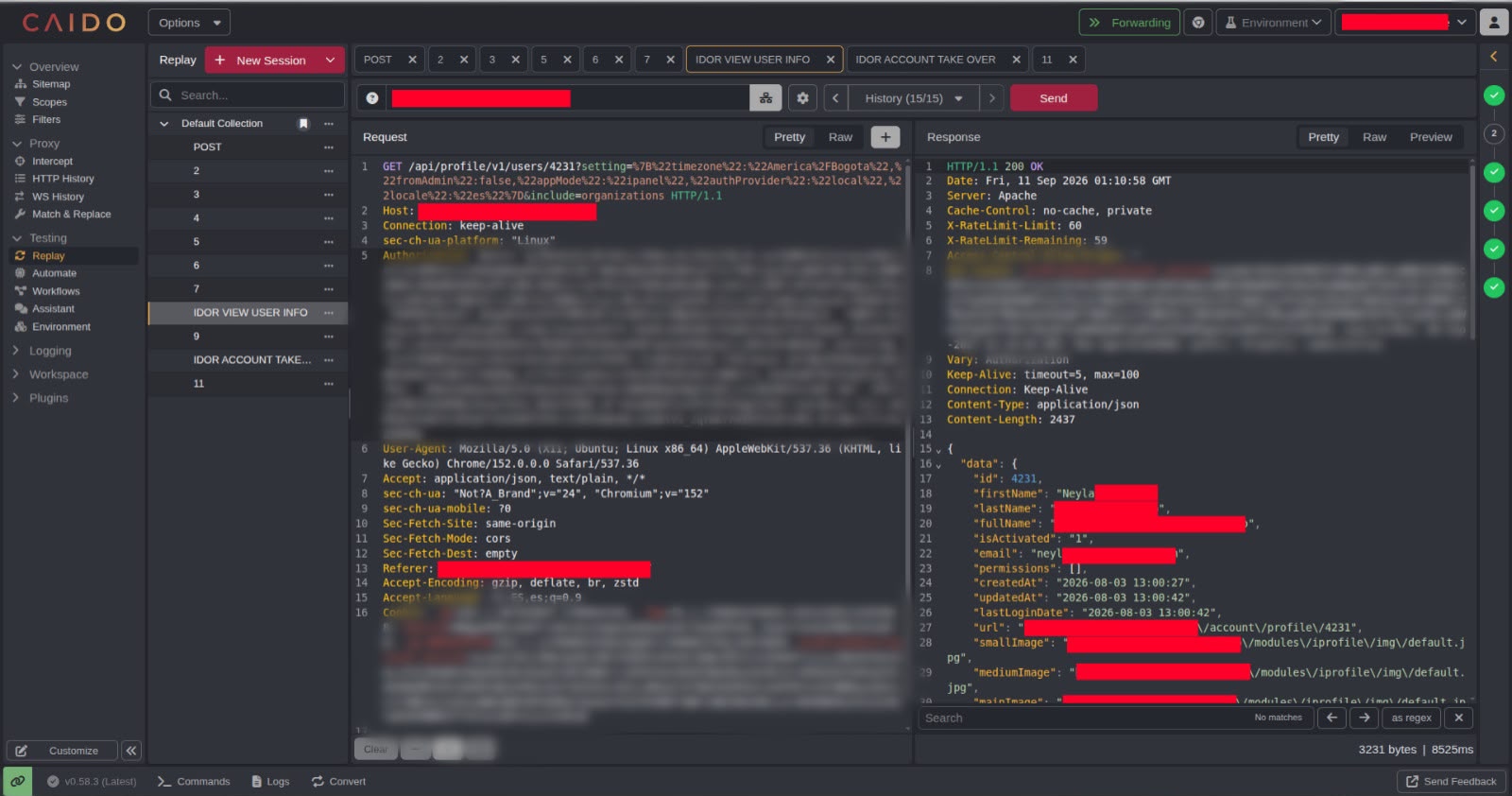Image resolution: width=1512 pixels, height=796 pixels.
Task: Click the Customize button
Action: click(62, 751)
